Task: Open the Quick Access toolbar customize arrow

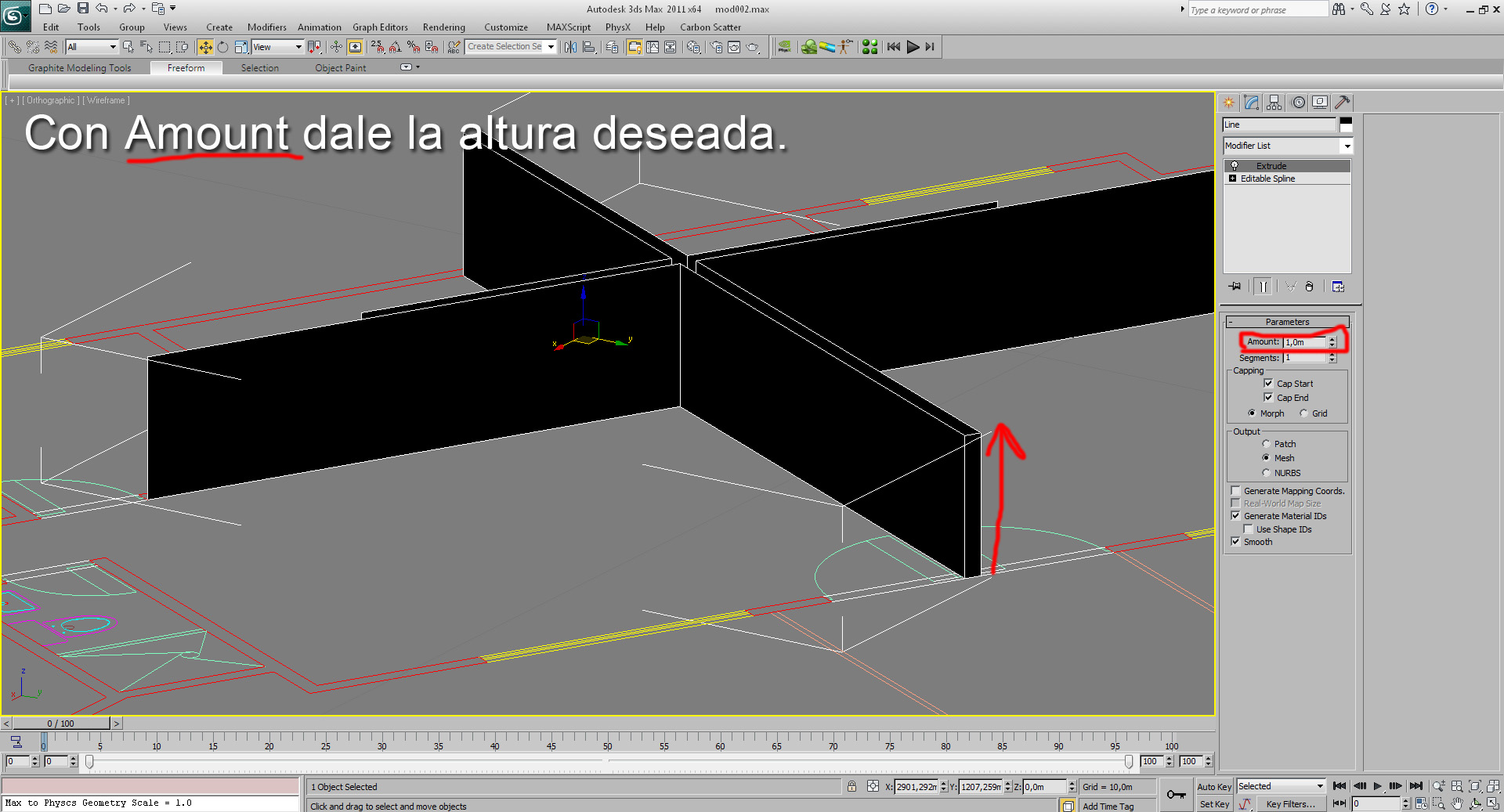Action: (x=173, y=9)
